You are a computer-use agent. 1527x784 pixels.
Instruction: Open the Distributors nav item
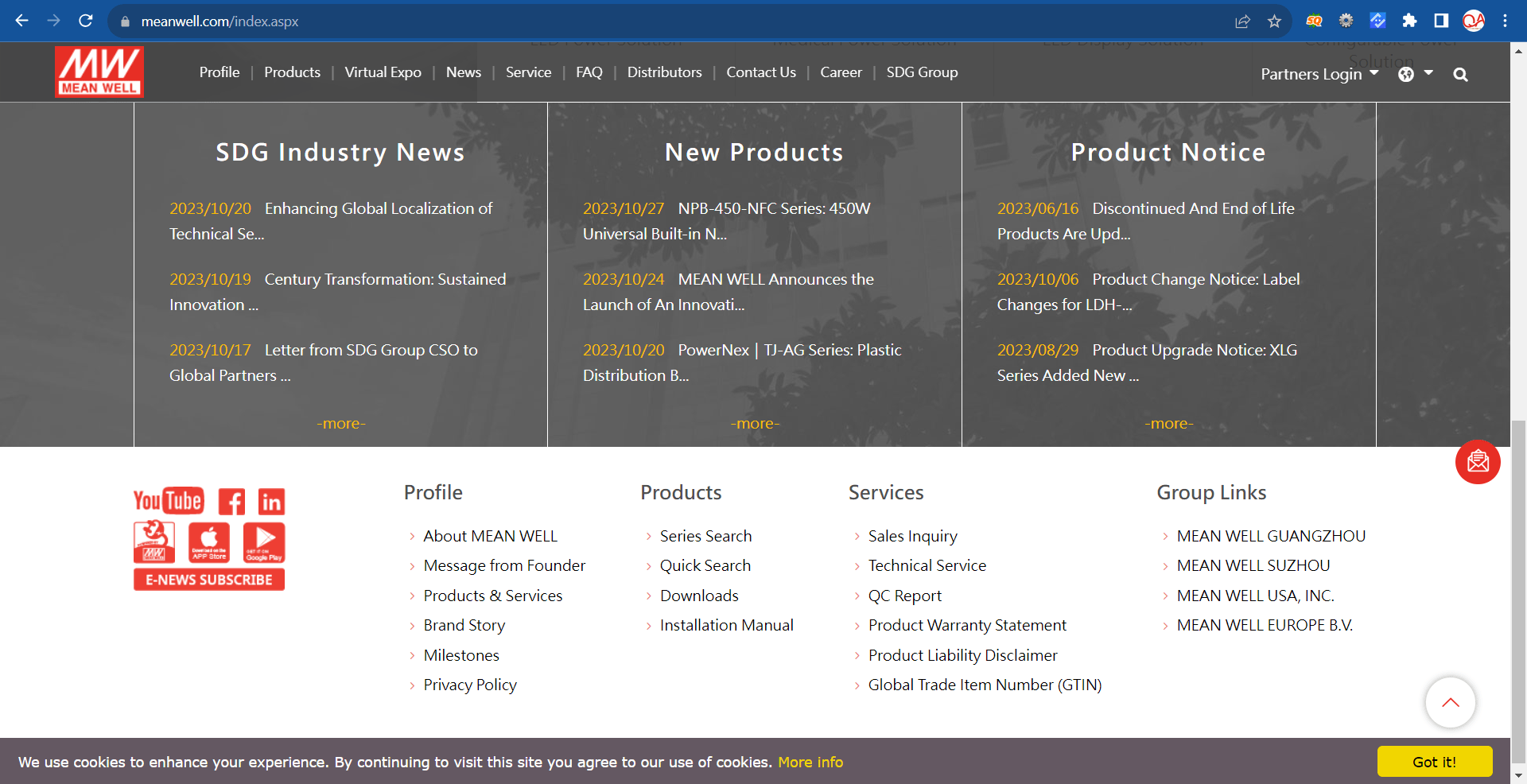[x=664, y=72]
